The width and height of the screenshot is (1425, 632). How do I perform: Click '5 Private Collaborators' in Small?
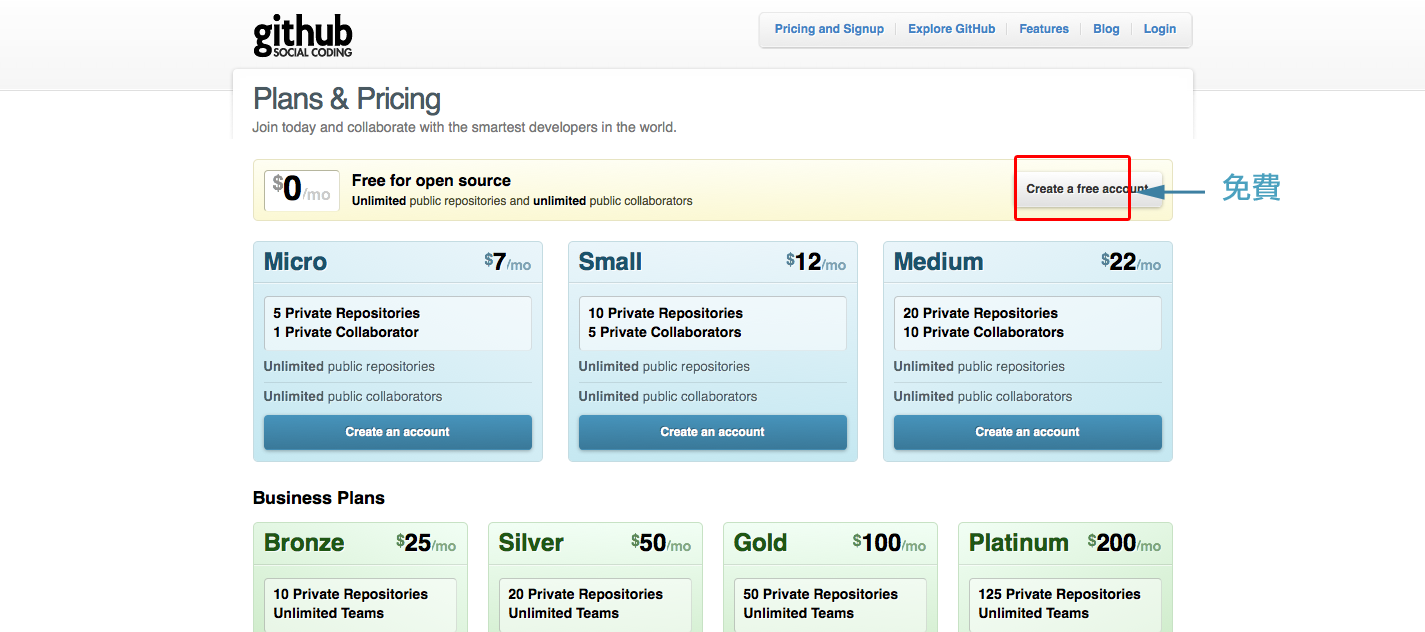point(665,332)
